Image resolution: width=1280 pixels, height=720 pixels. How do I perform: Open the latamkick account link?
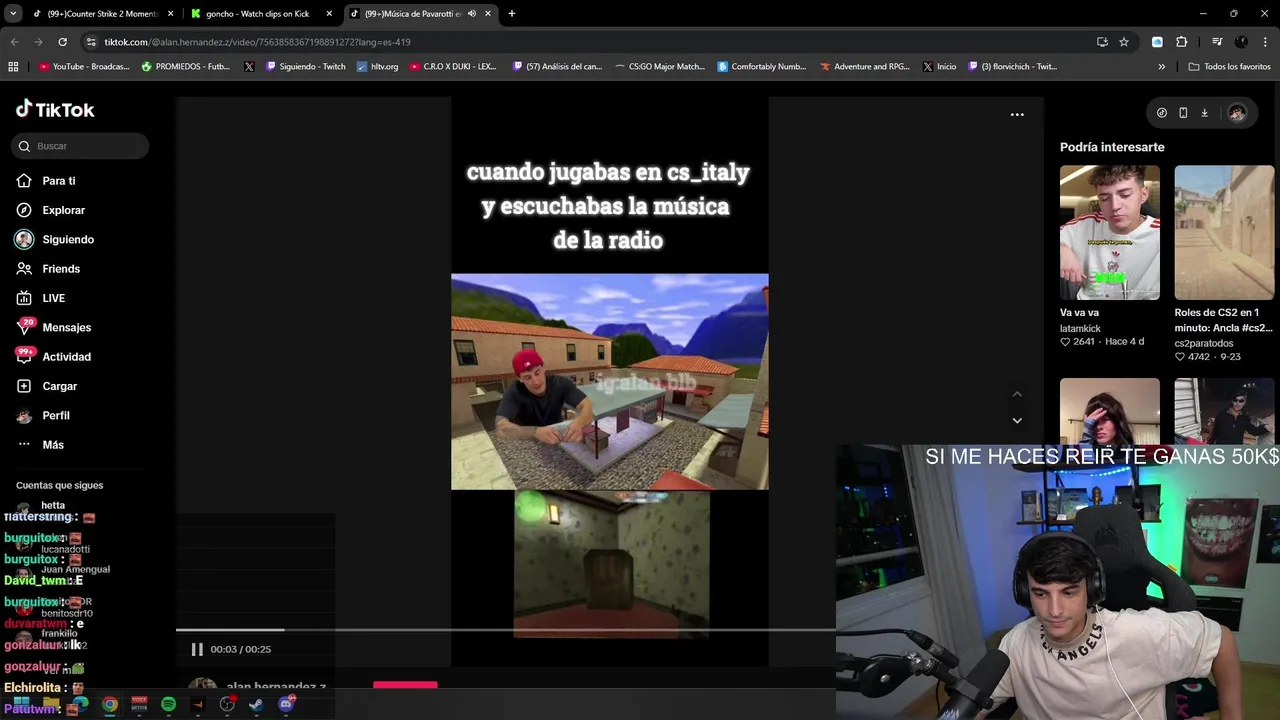click(1080, 328)
